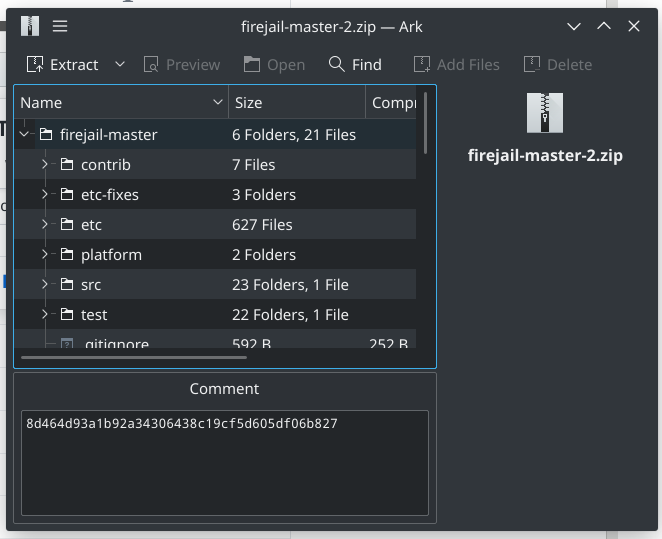The height and width of the screenshot is (539, 662).
Task: Click the '2 Folders' size cell
Action: click(x=264, y=255)
